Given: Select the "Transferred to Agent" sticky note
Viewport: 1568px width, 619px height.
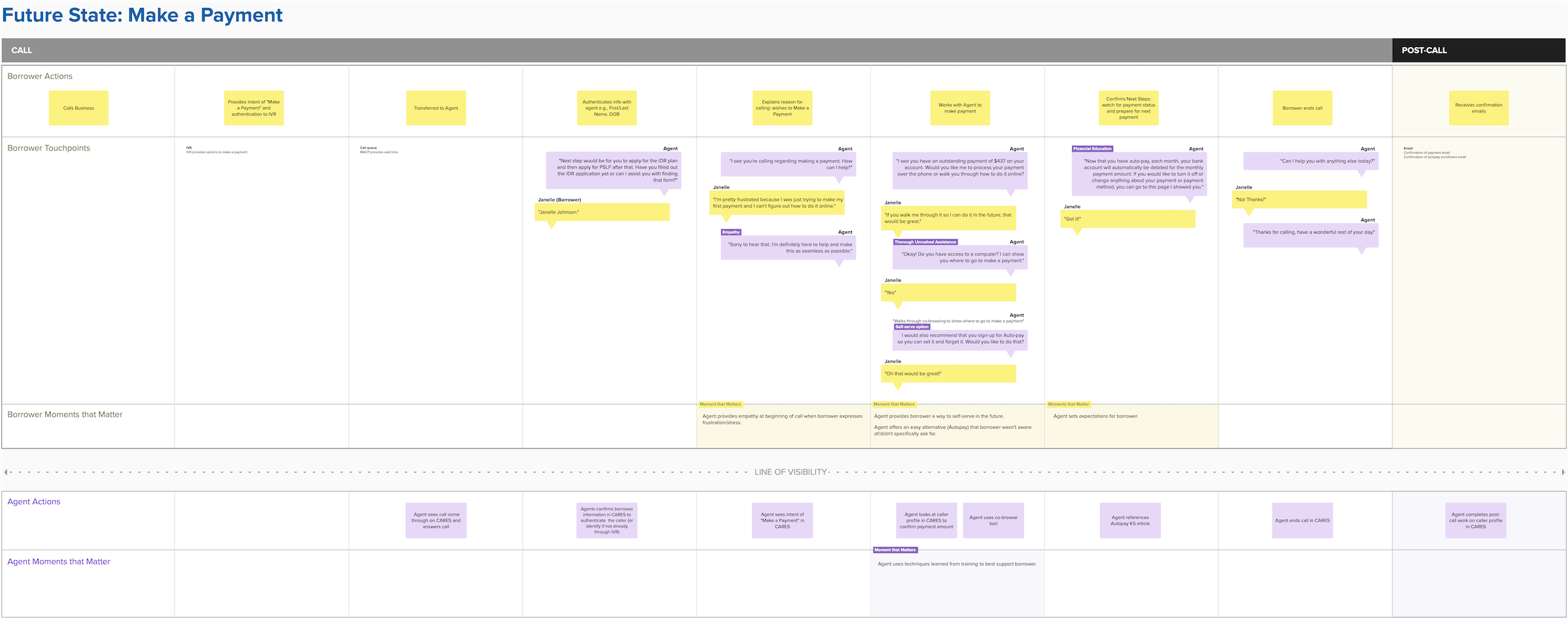Looking at the screenshot, I should pos(436,108).
